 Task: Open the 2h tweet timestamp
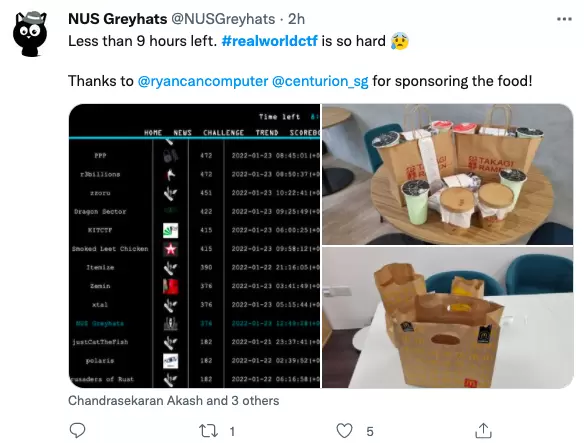tap(296, 19)
